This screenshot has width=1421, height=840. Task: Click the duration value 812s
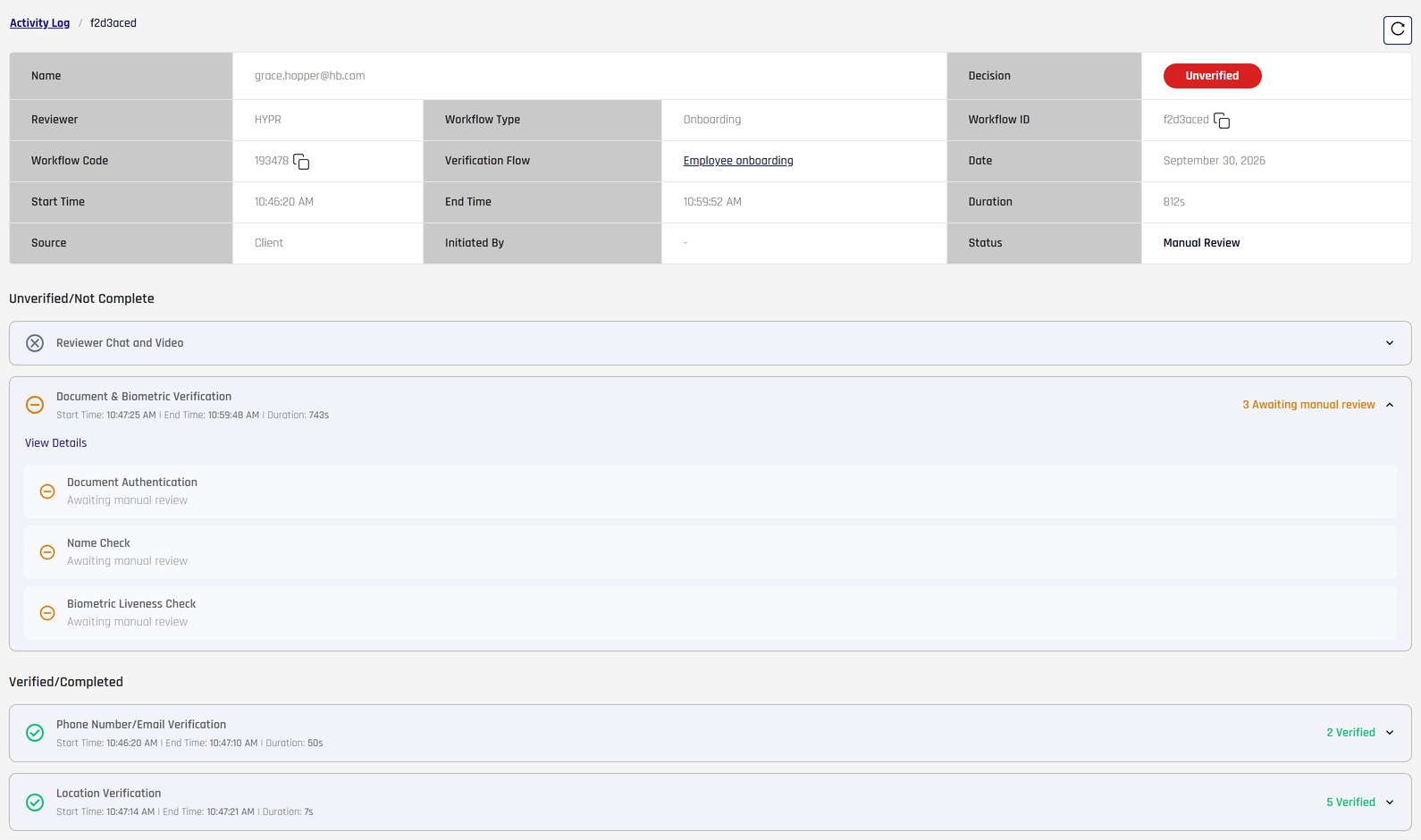click(1173, 202)
